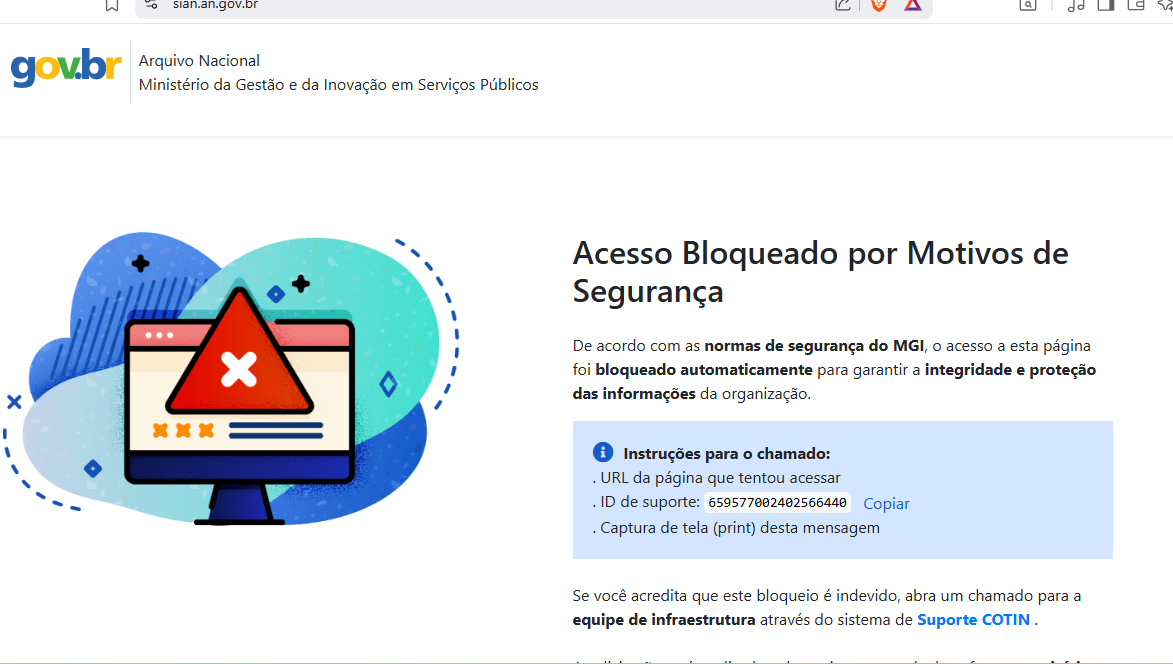Image resolution: width=1173 pixels, height=664 pixels.
Task: Click Ministério da Gestão header subtitle
Action: (x=338, y=85)
